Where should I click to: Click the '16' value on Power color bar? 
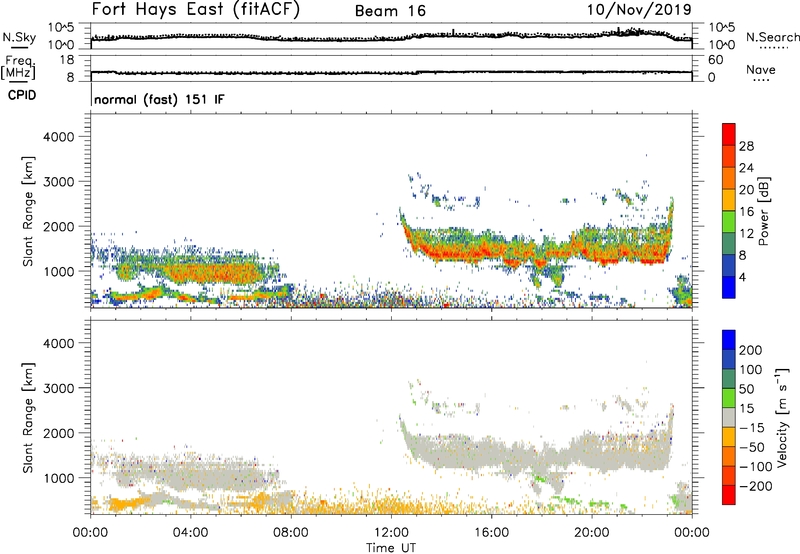[746, 212]
